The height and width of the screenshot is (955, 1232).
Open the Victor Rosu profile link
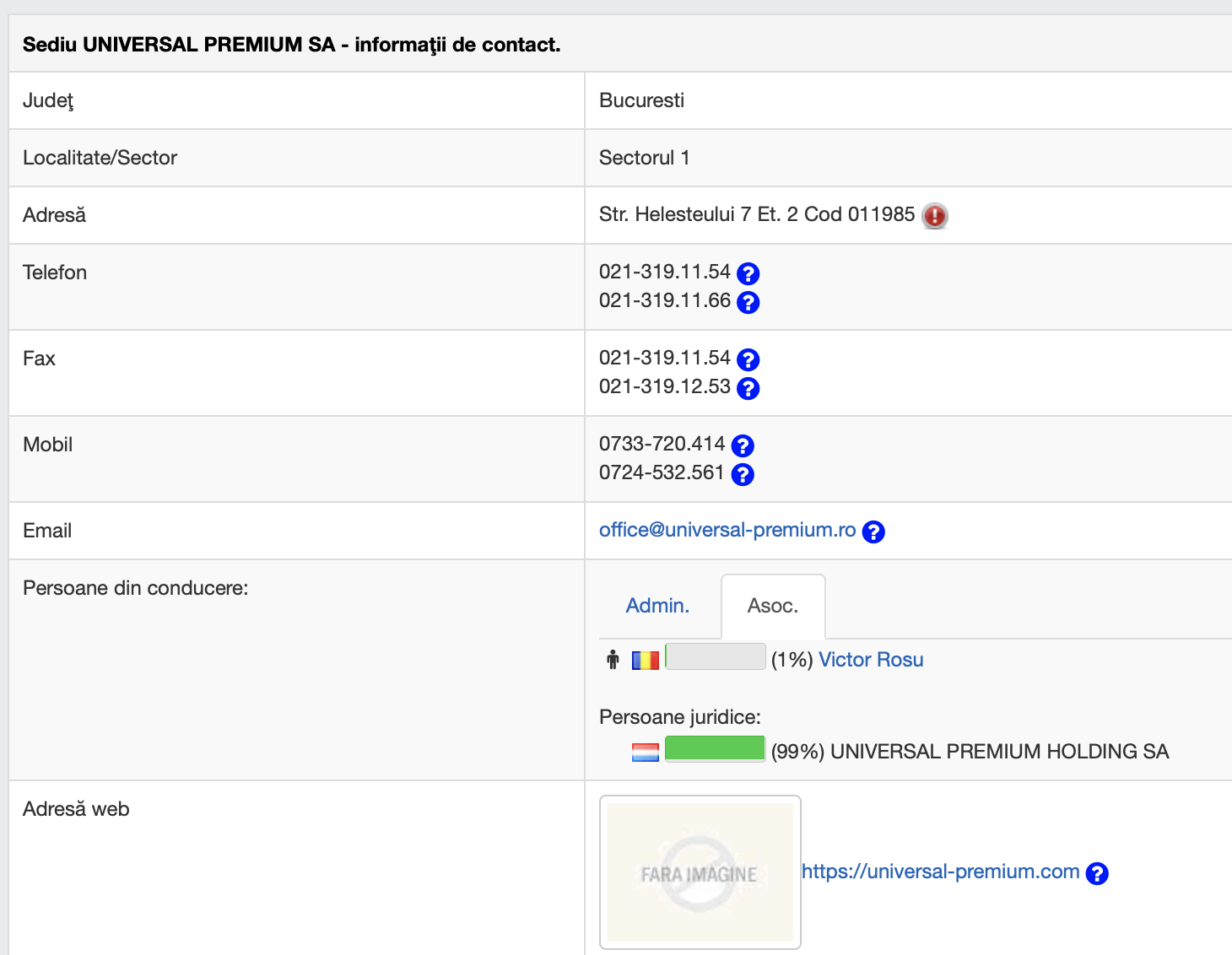click(x=871, y=660)
